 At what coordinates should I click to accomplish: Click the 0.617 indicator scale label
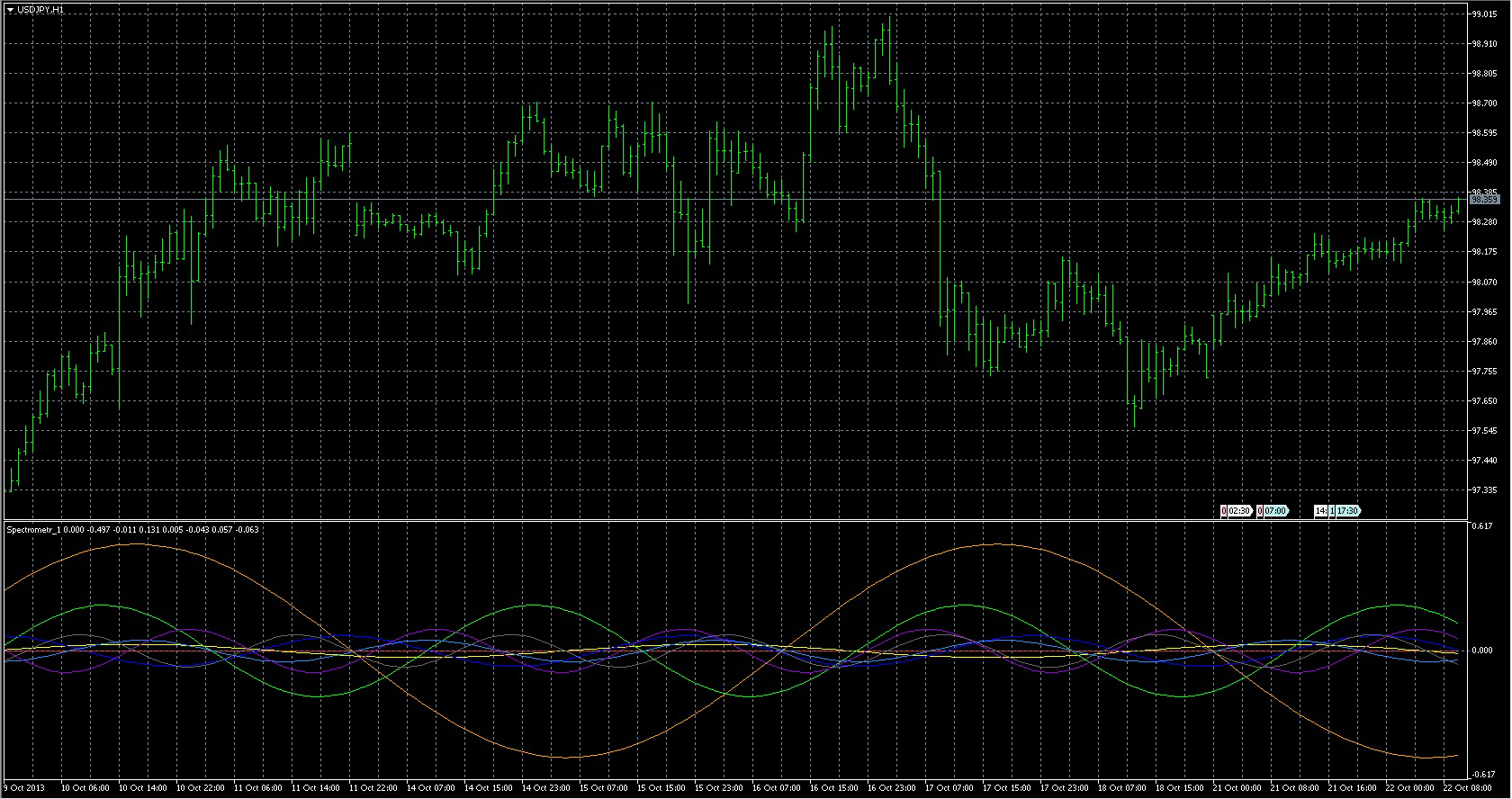click(x=1481, y=526)
